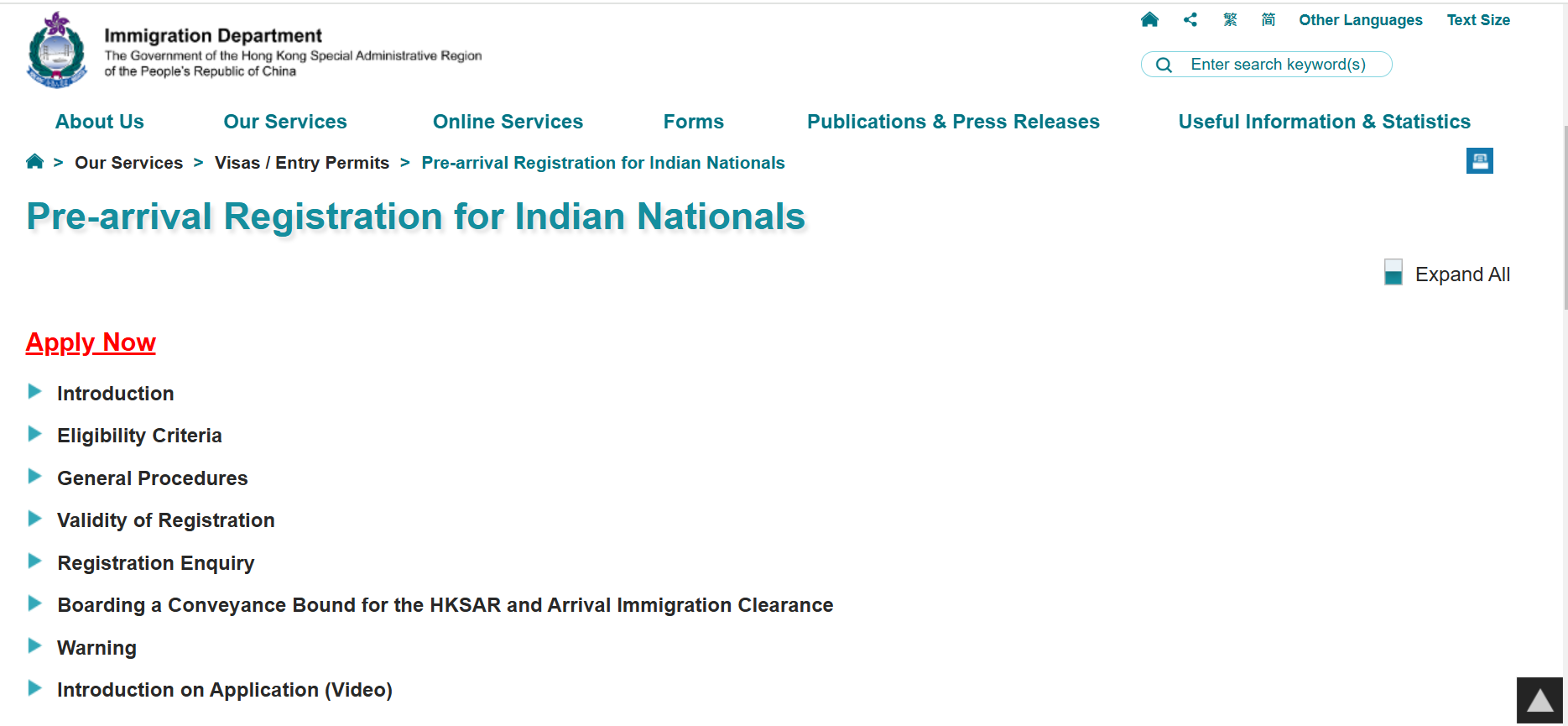Click the back-to-top arrow button

tap(1539, 700)
